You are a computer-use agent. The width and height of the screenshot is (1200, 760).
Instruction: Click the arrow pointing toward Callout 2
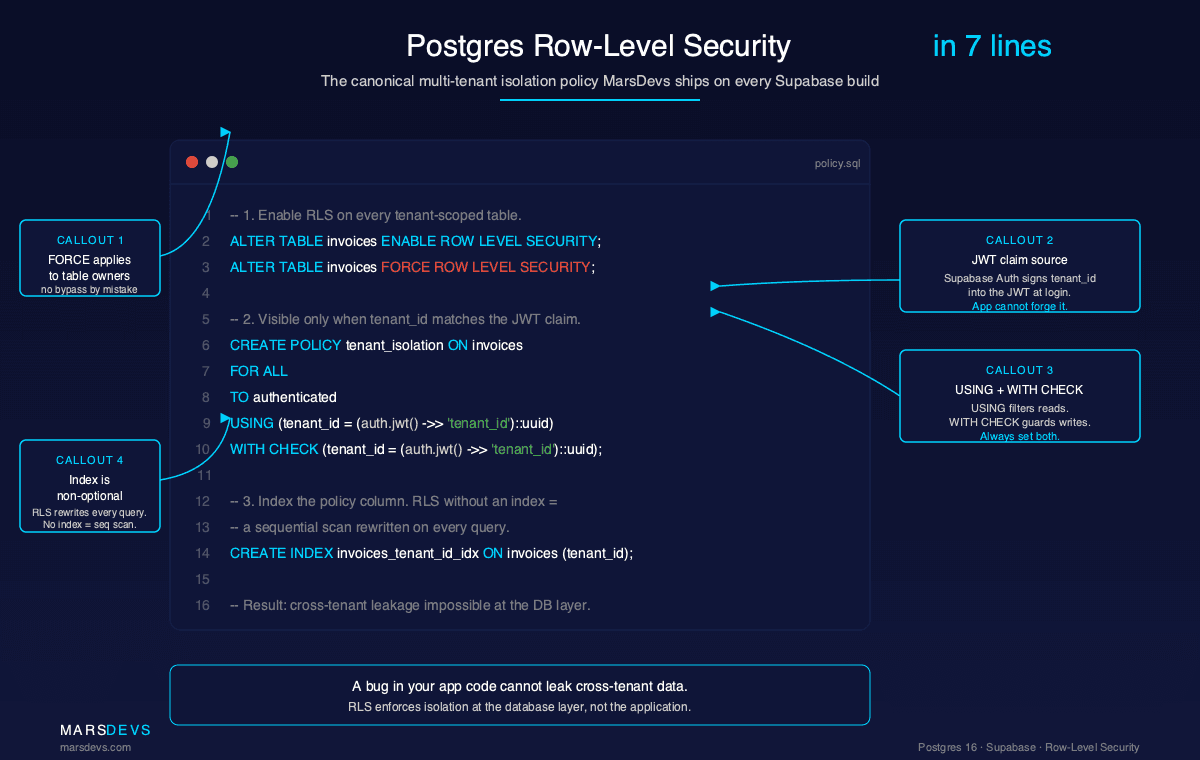(x=714, y=285)
